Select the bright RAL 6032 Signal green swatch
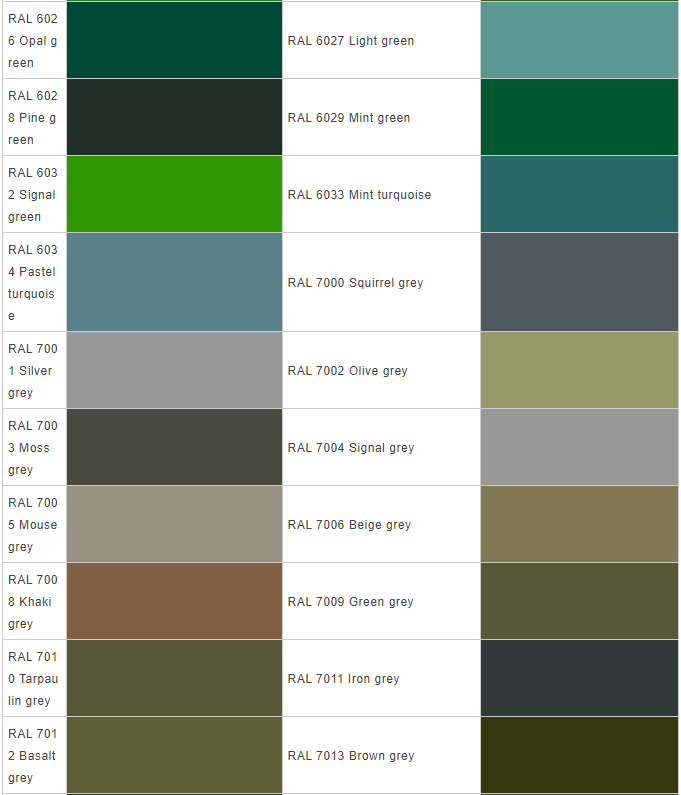 click(x=174, y=194)
